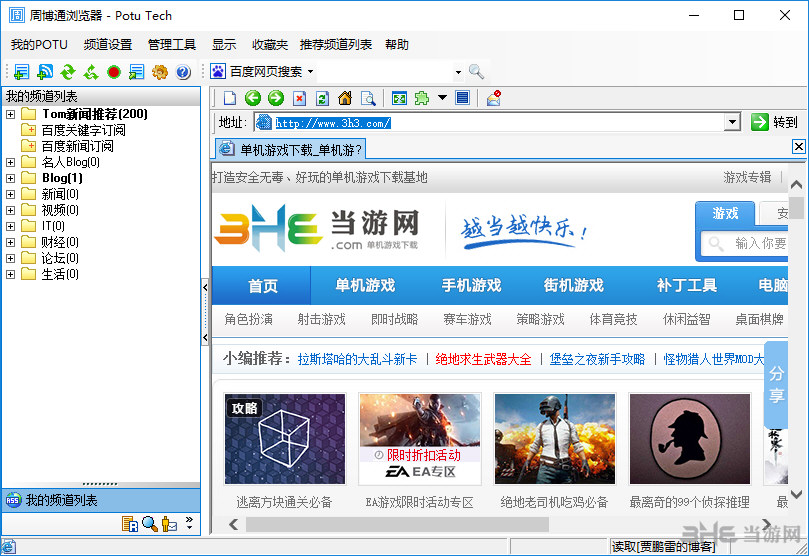Click the 我的频道列表 panel bar with RSS globe
This screenshot has width=809, height=556.
[x=101, y=500]
